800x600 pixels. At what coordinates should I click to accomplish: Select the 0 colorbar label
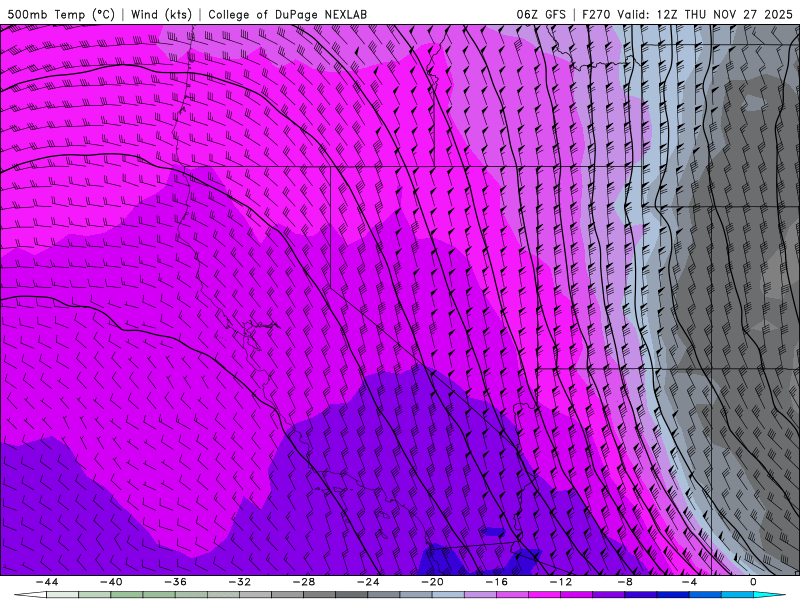(754, 582)
